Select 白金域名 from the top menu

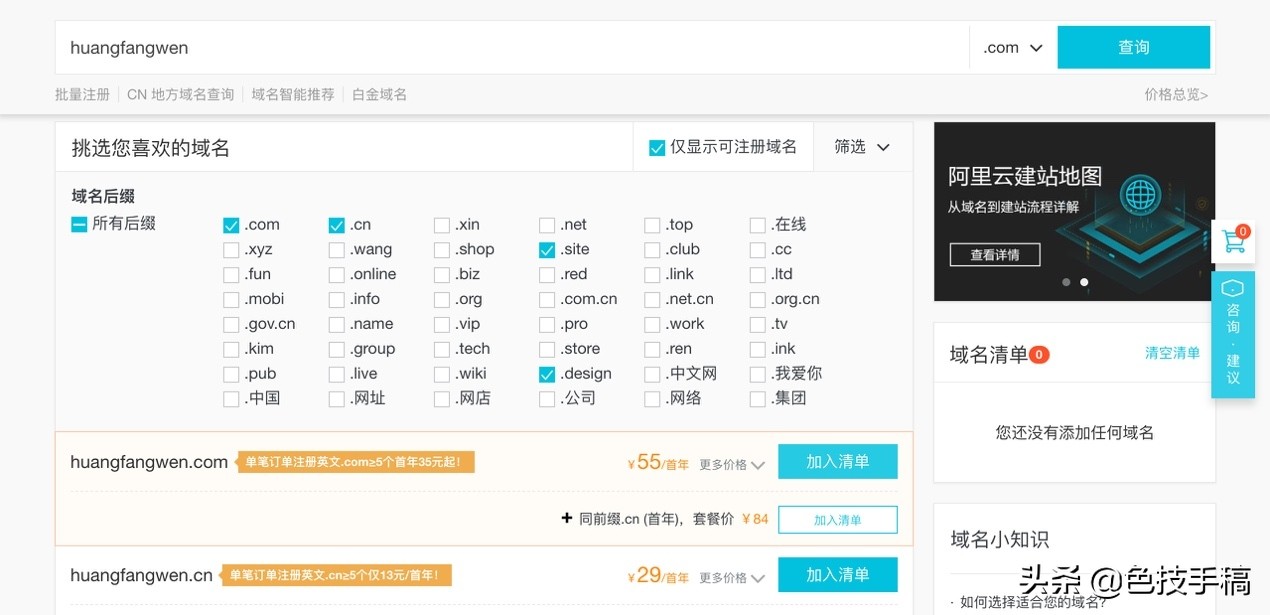[378, 94]
